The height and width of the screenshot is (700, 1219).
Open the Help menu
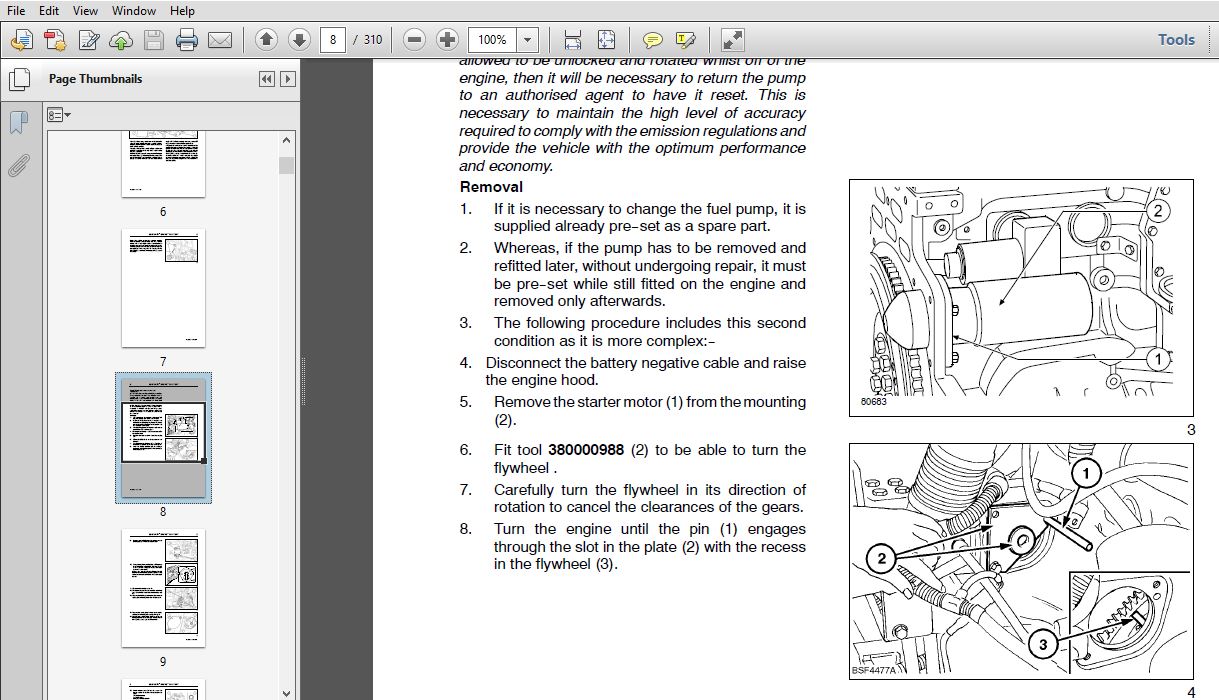click(182, 10)
